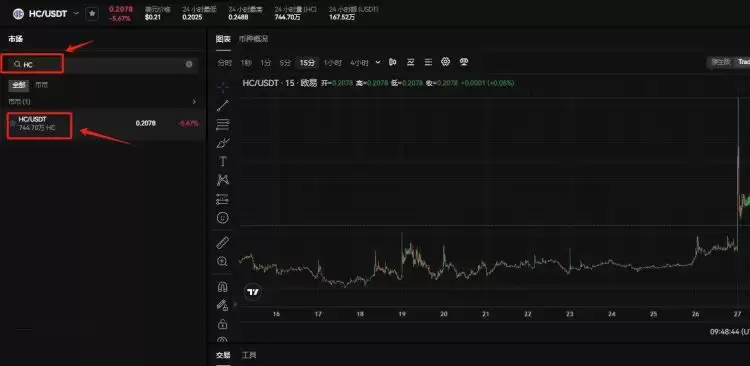The height and width of the screenshot is (366, 750).
Task: Open the position forecast tool
Action: 223,199
